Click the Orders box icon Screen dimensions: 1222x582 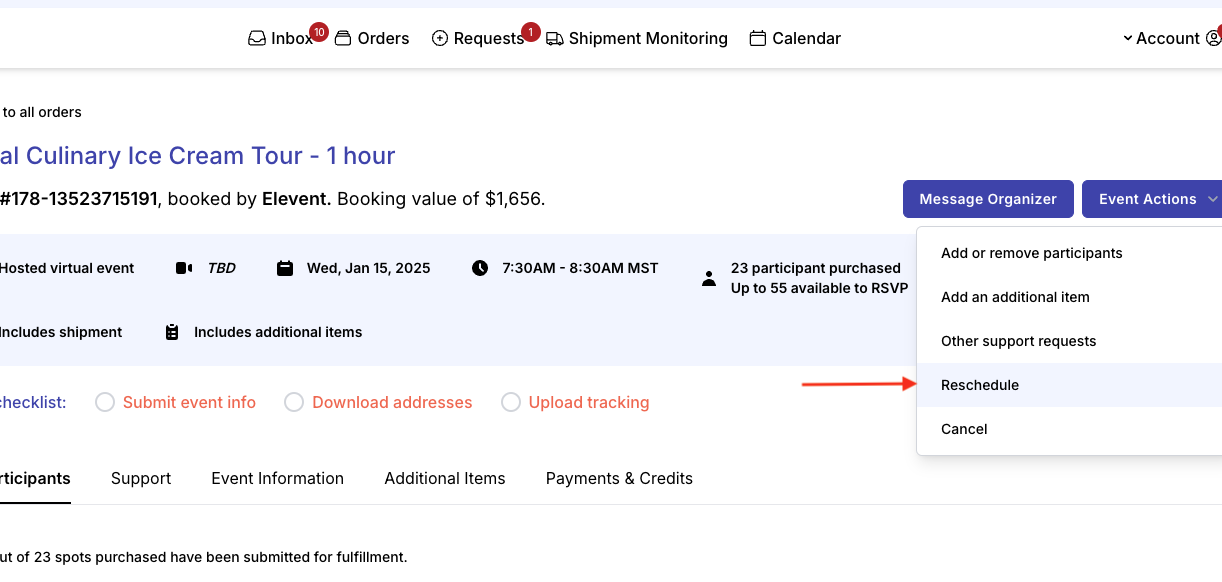click(343, 39)
